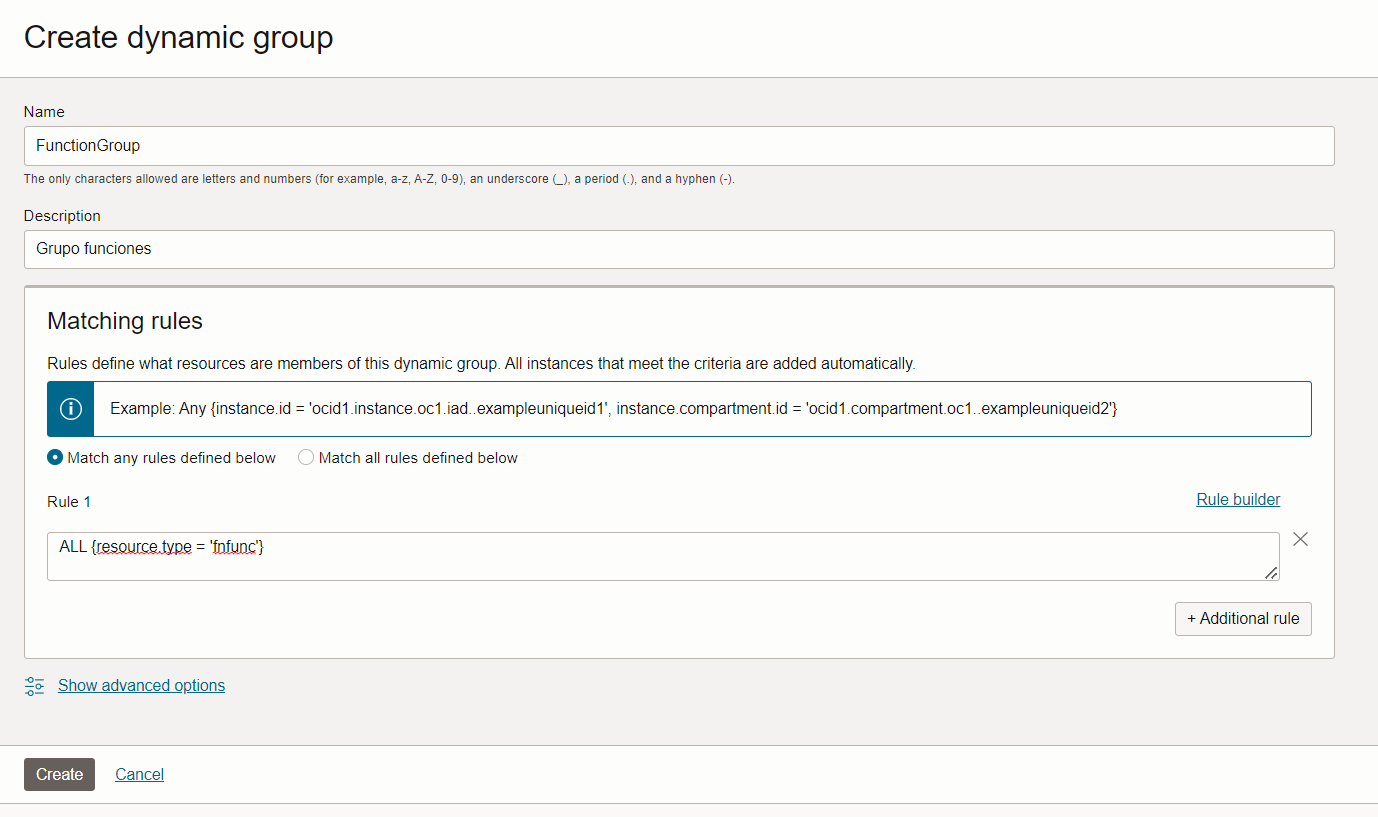The image size is (1378, 817).
Task: Click the Description field
Action: [400, 249]
